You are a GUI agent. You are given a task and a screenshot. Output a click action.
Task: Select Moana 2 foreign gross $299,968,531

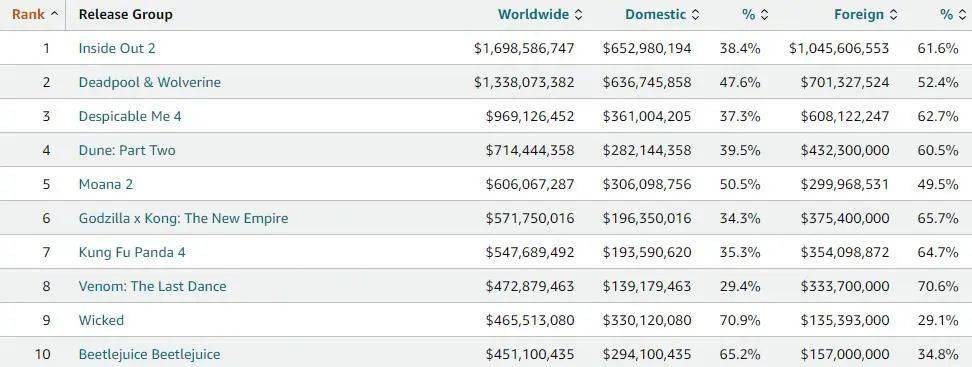pos(844,184)
